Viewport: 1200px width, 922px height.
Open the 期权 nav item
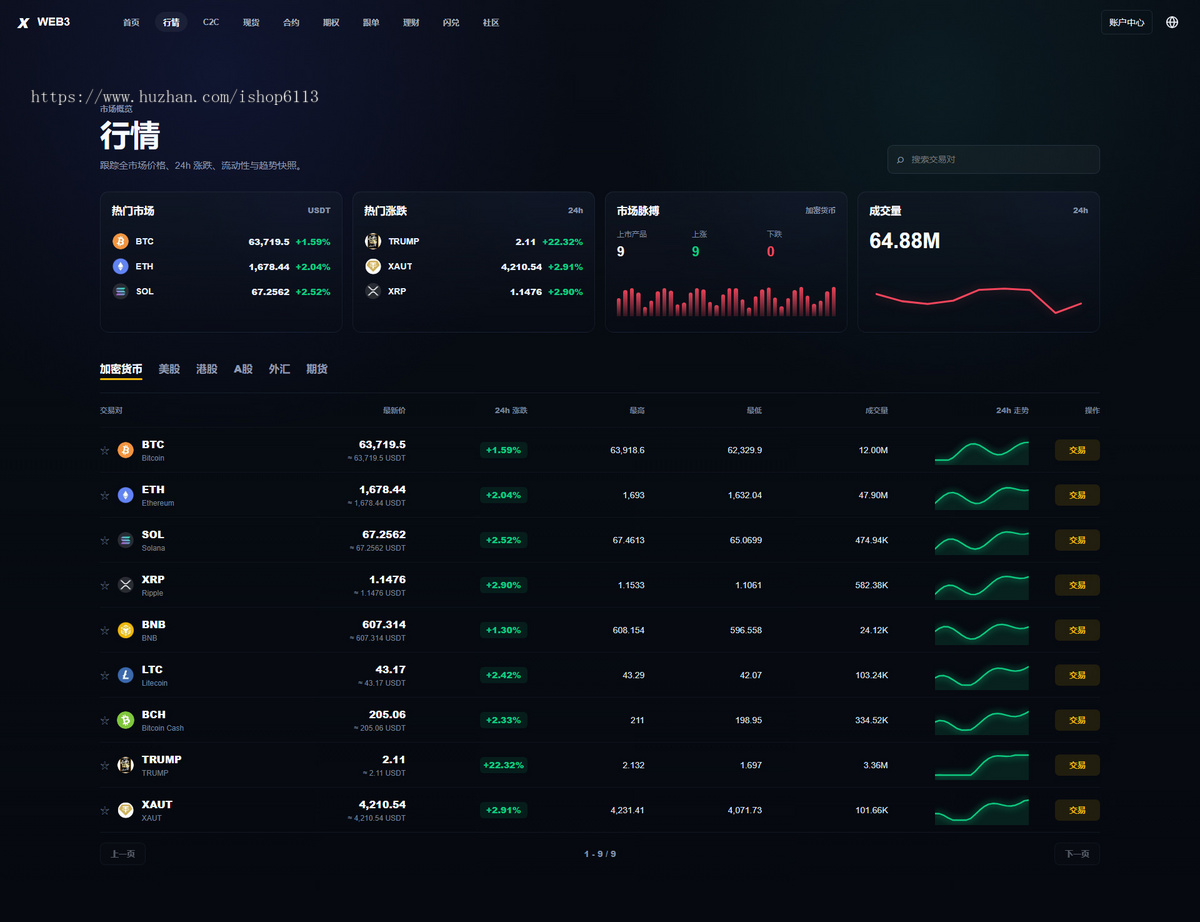tap(331, 22)
